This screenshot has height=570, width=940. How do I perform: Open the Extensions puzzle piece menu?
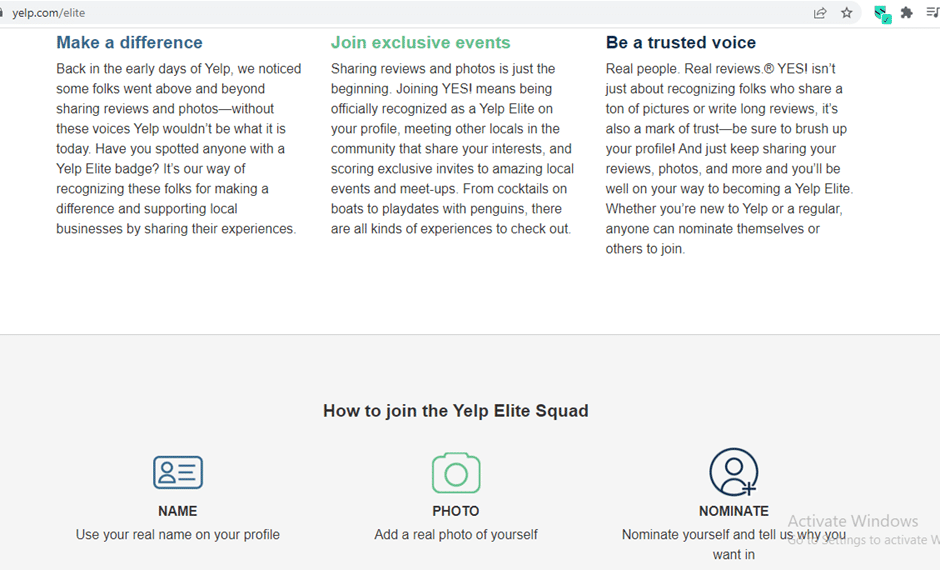[906, 13]
